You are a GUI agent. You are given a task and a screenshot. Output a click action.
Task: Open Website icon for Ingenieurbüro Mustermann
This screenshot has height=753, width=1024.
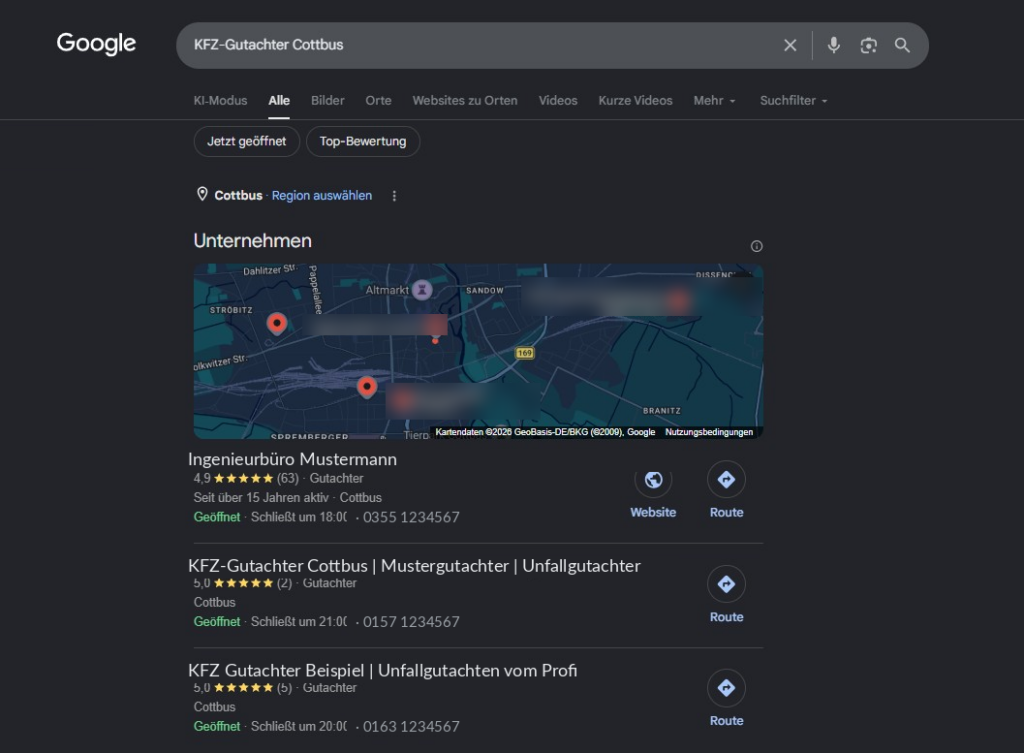point(653,480)
